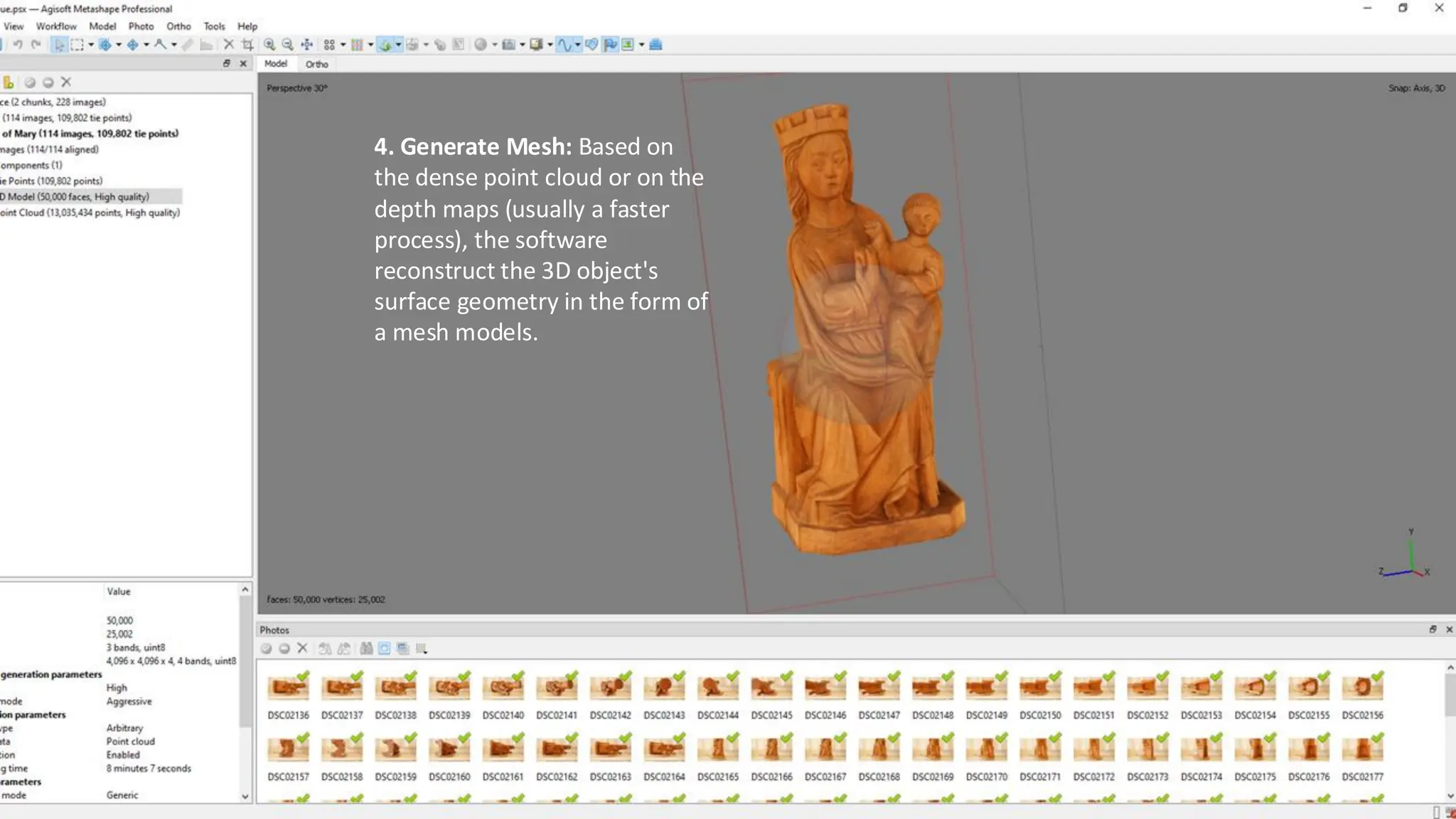This screenshot has height=819, width=1456.
Task: Click Rotate Left in Photos toolbar
Action: tap(325, 648)
